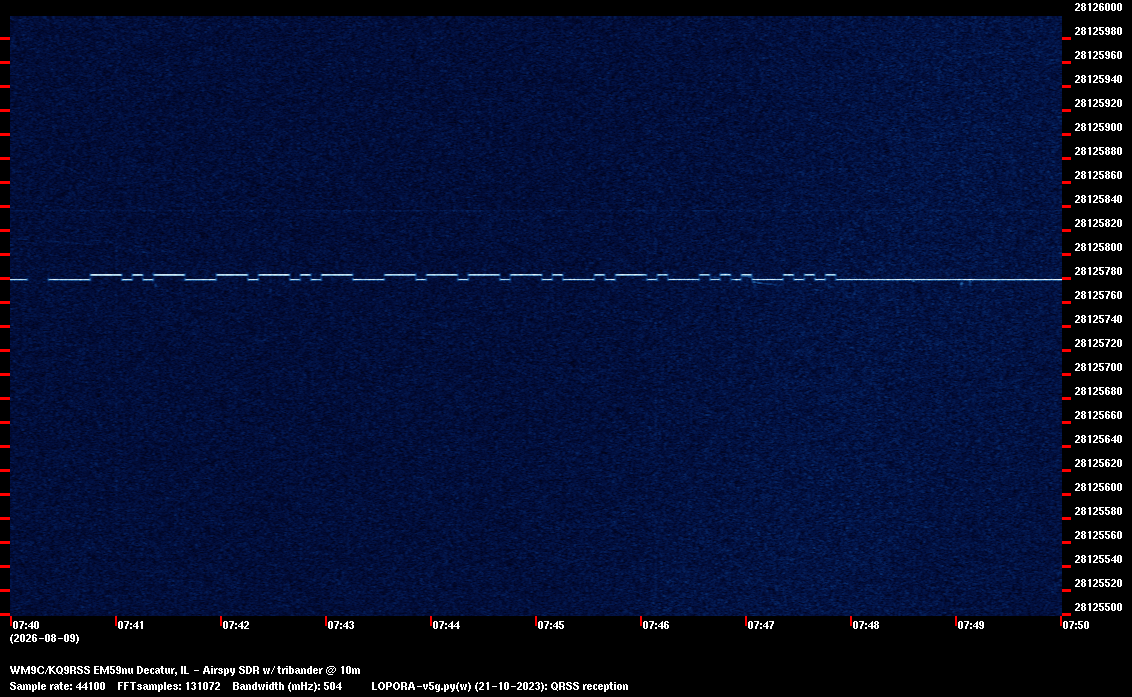Image resolution: width=1132 pixels, height=697 pixels.
Task: Click frequency label 28125620
Action: (1098, 463)
